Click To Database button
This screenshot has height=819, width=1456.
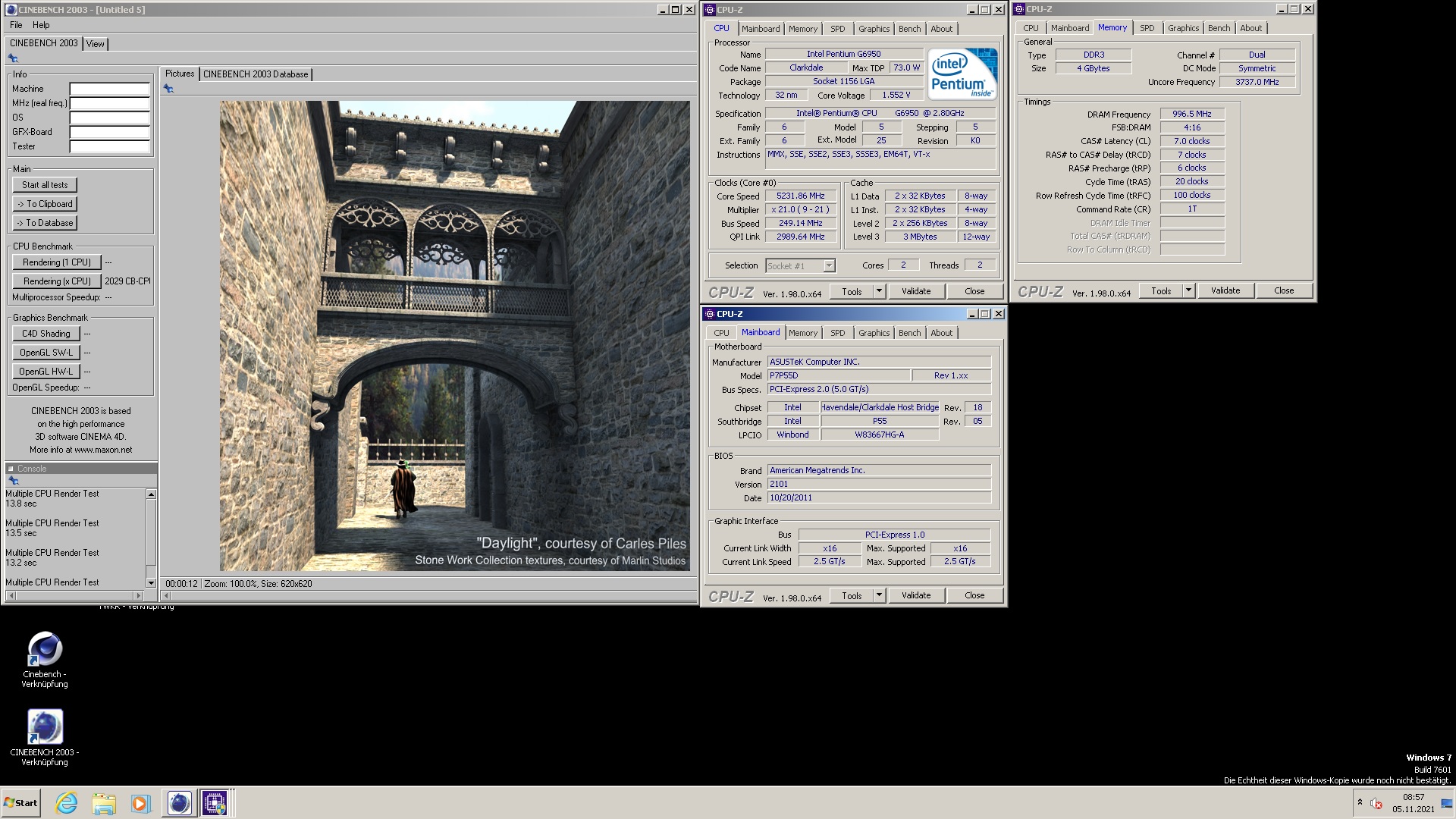(45, 223)
